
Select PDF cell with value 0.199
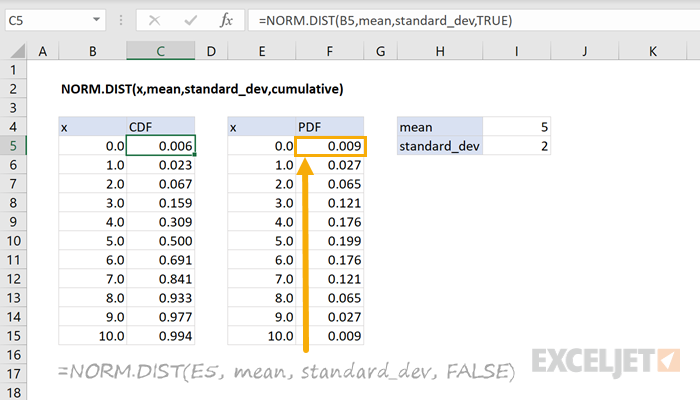coord(329,241)
